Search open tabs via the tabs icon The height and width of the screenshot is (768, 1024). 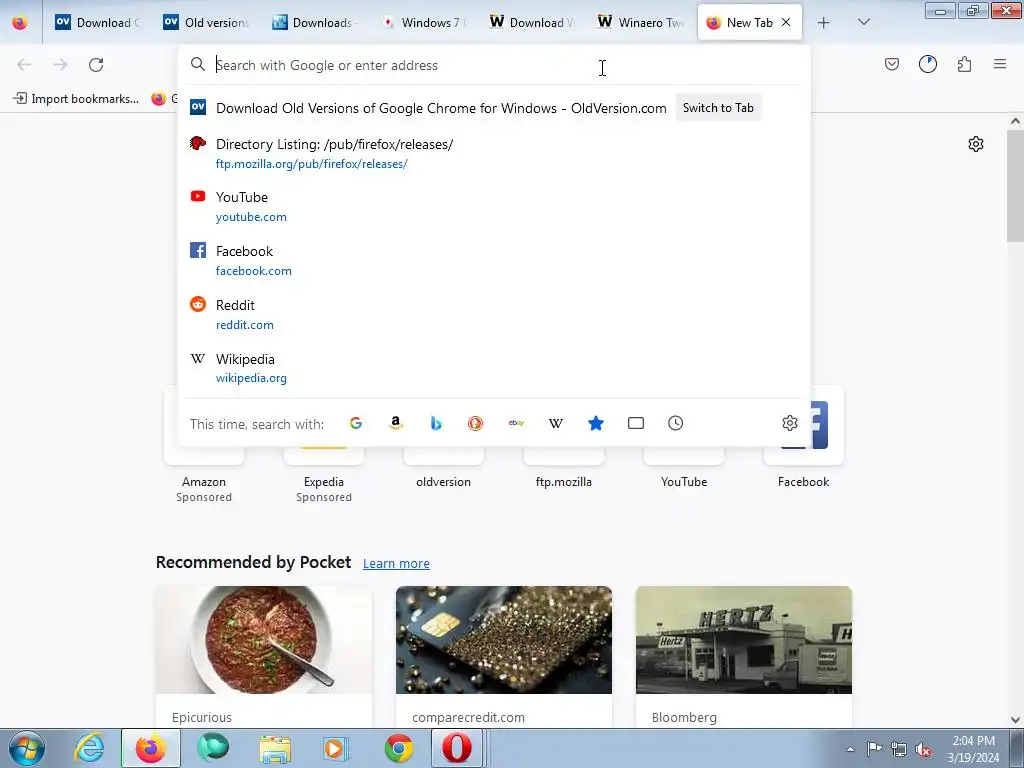pyautogui.click(x=635, y=423)
